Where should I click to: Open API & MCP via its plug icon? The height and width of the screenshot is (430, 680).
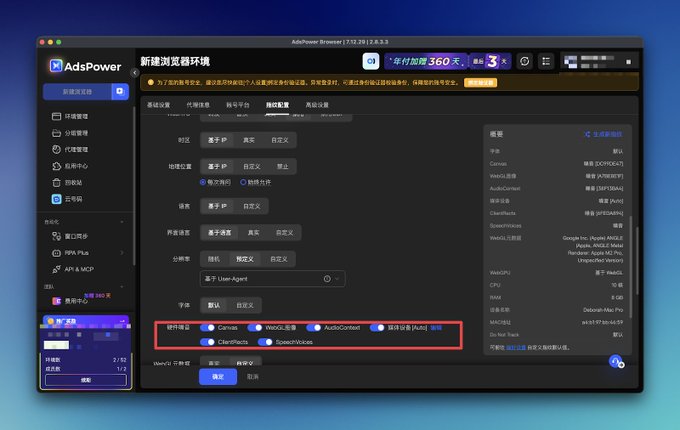click(x=56, y=269)
